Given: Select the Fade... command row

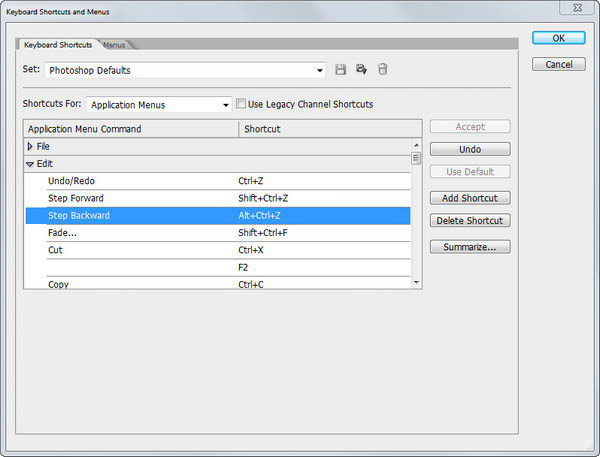Looking at the screenshot, I should pos(218,233).
